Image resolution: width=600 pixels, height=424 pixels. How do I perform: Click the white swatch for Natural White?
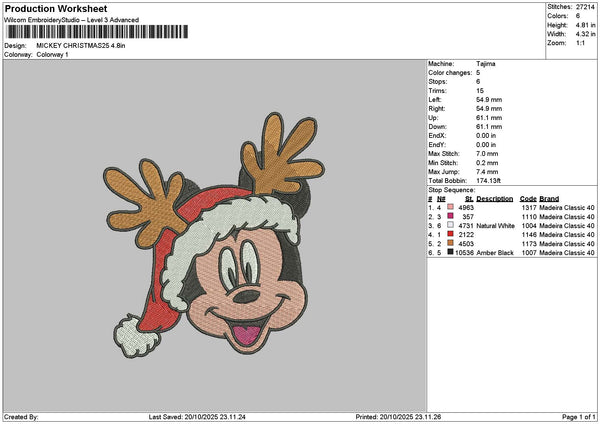coord(450,225)
